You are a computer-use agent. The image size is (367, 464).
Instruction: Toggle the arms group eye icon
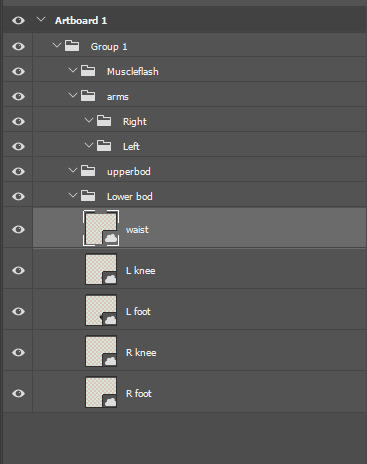(18, 96)
